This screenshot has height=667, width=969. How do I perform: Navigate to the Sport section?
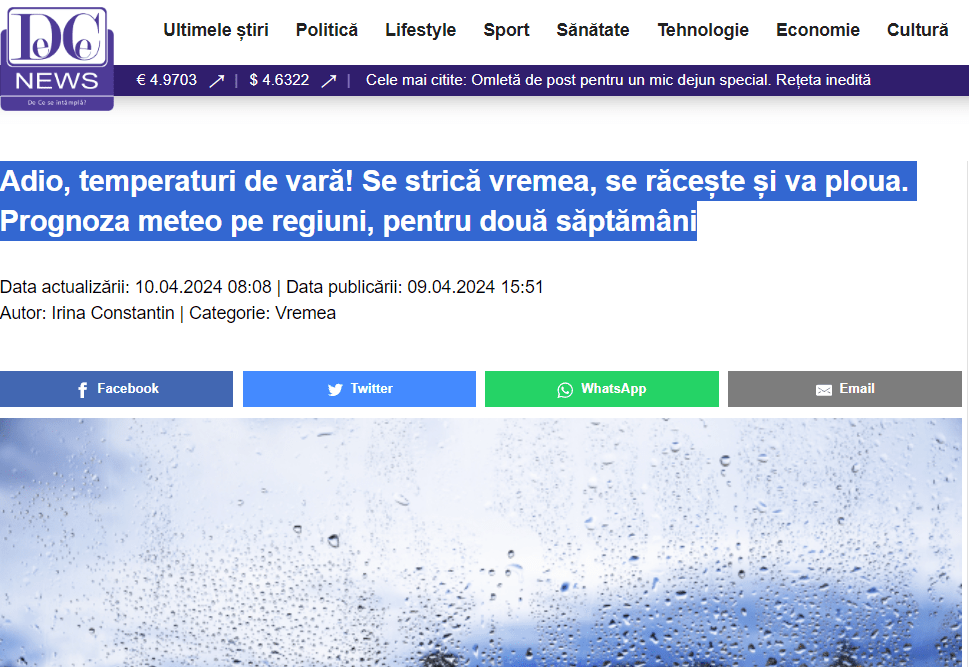click(x=506, y=30)
